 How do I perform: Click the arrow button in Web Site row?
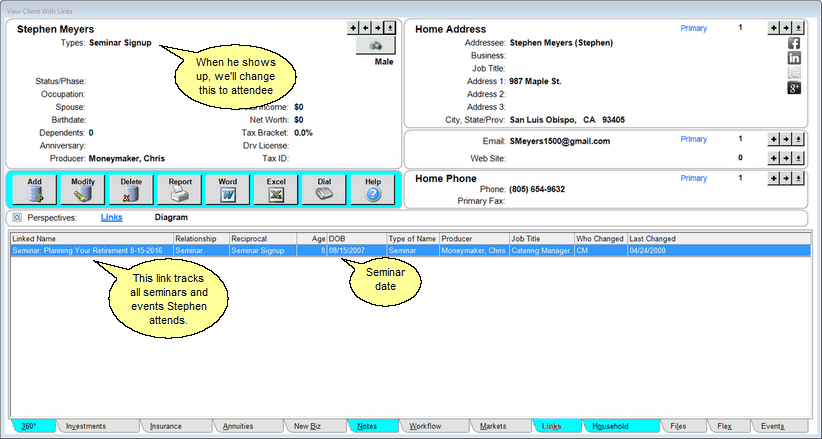[x=786, y=157]
